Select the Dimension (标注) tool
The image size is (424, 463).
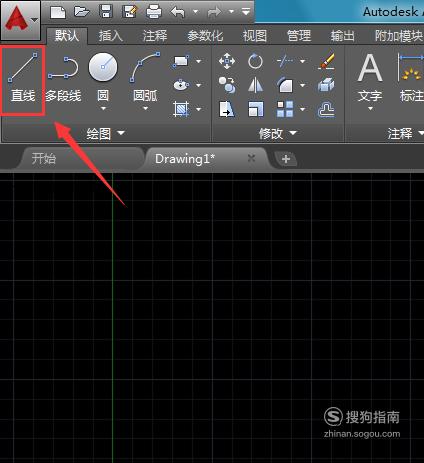tap(411, 78)
